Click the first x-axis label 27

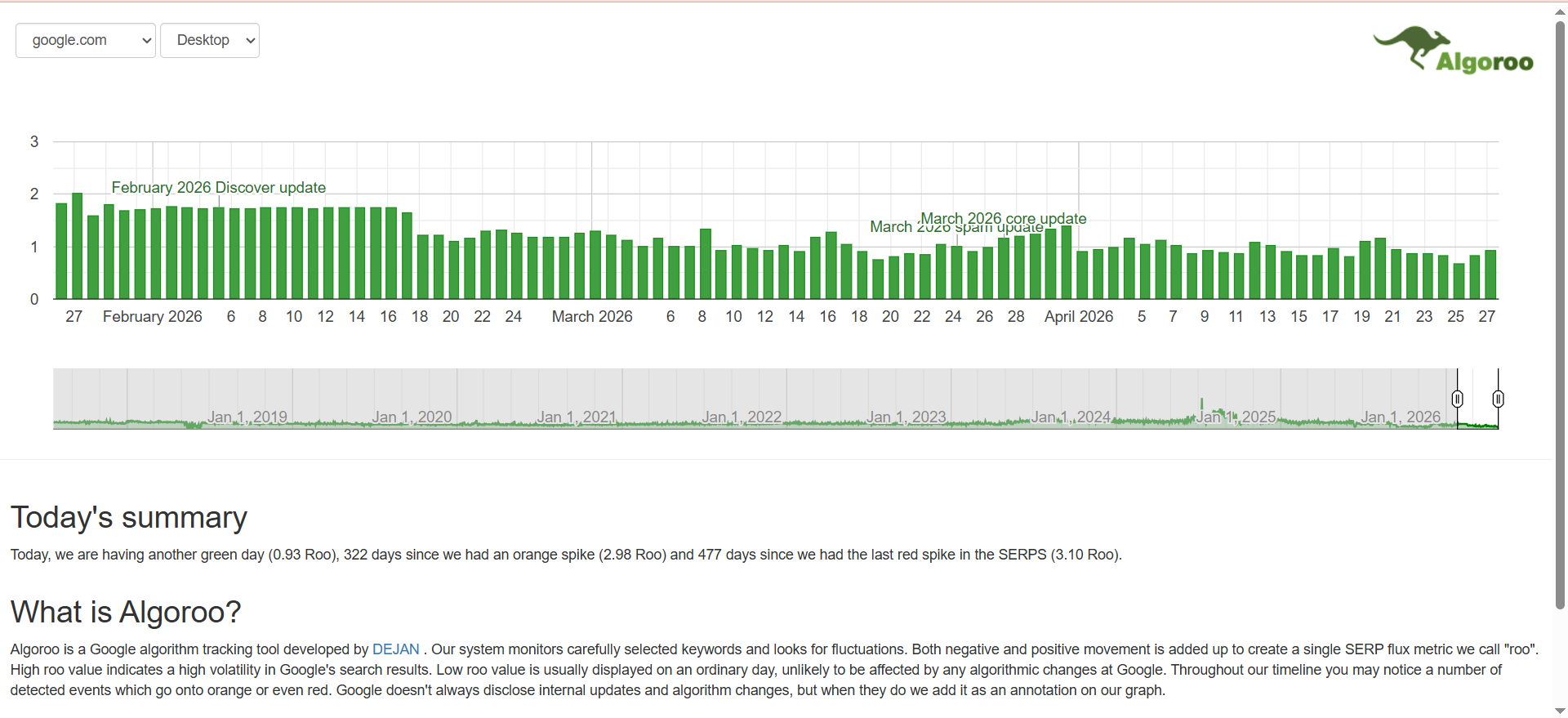coord(74,316)
